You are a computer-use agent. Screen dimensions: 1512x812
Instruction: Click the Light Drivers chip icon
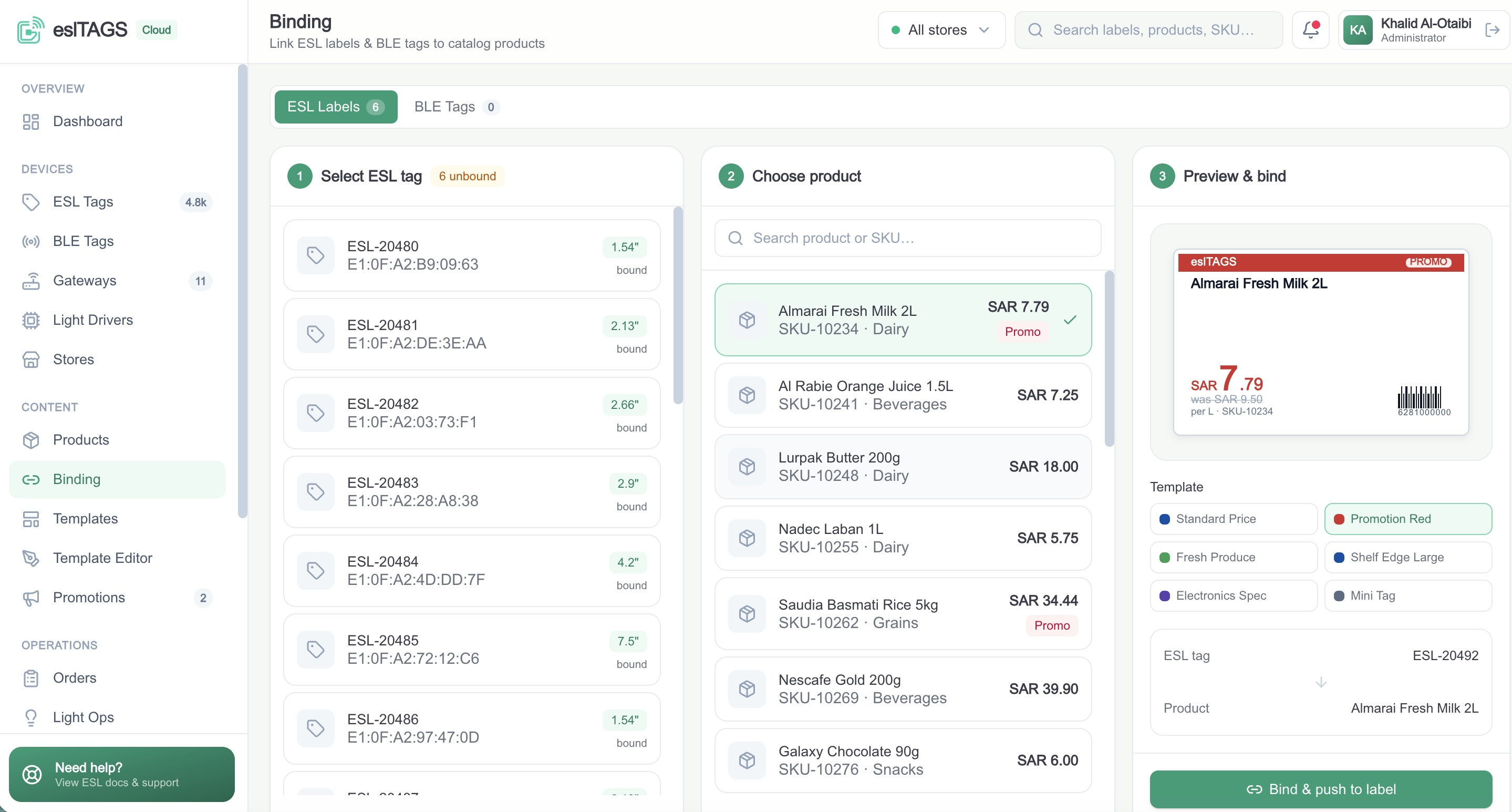coord(30,320)
